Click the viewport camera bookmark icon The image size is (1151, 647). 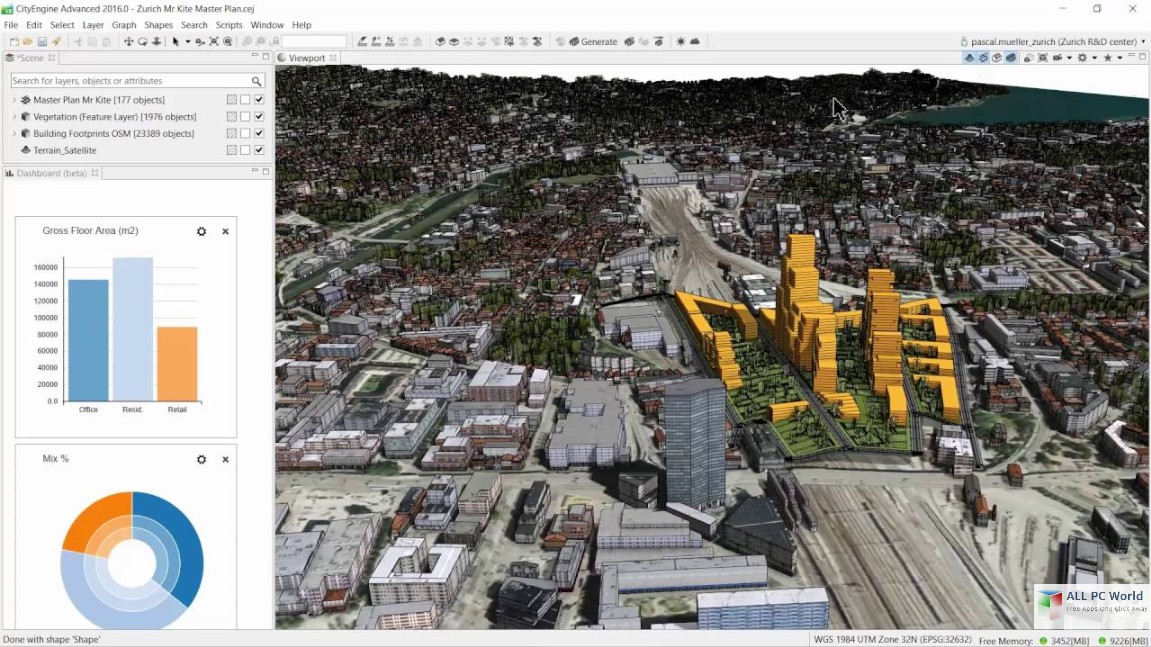[x=1057, y=58]
